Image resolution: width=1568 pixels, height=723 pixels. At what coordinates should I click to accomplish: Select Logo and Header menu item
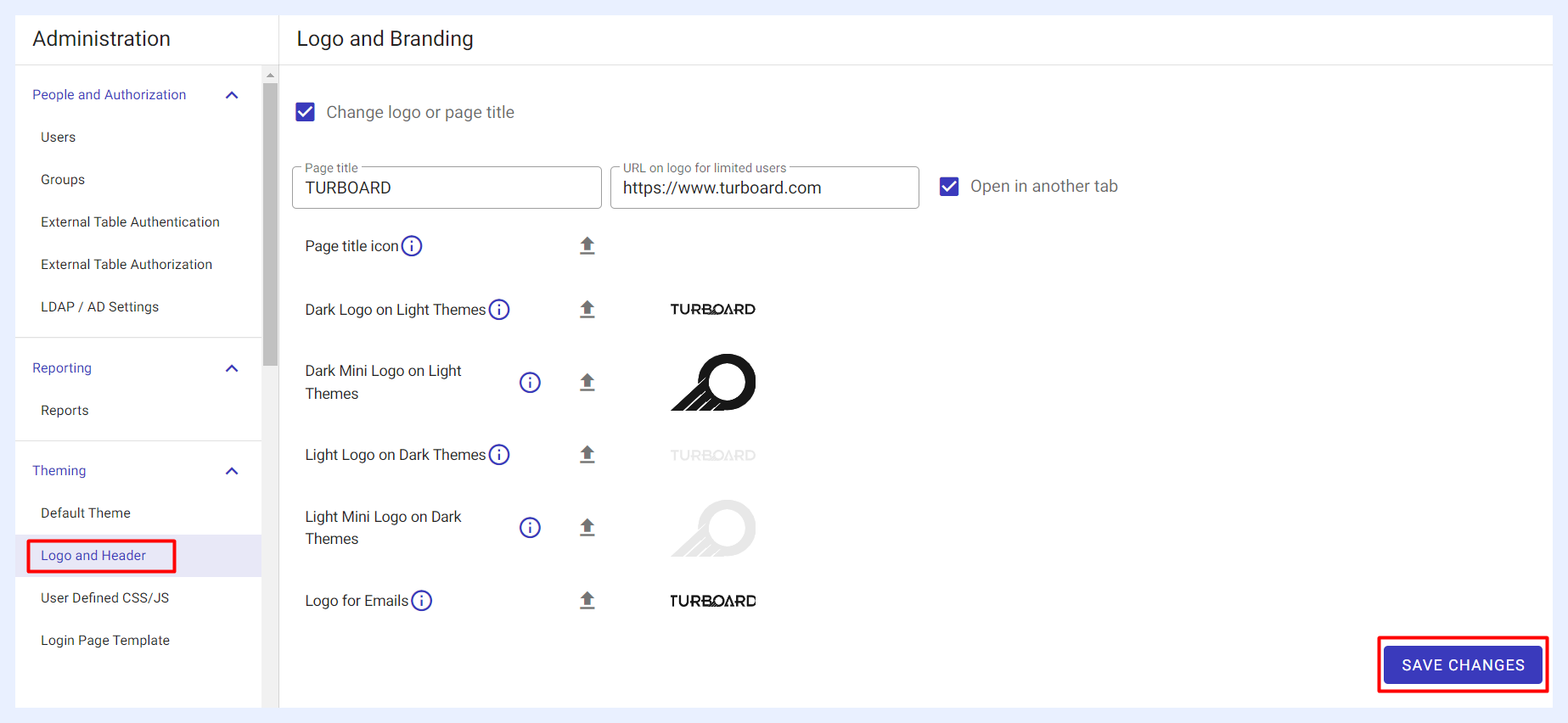(138, 556)
